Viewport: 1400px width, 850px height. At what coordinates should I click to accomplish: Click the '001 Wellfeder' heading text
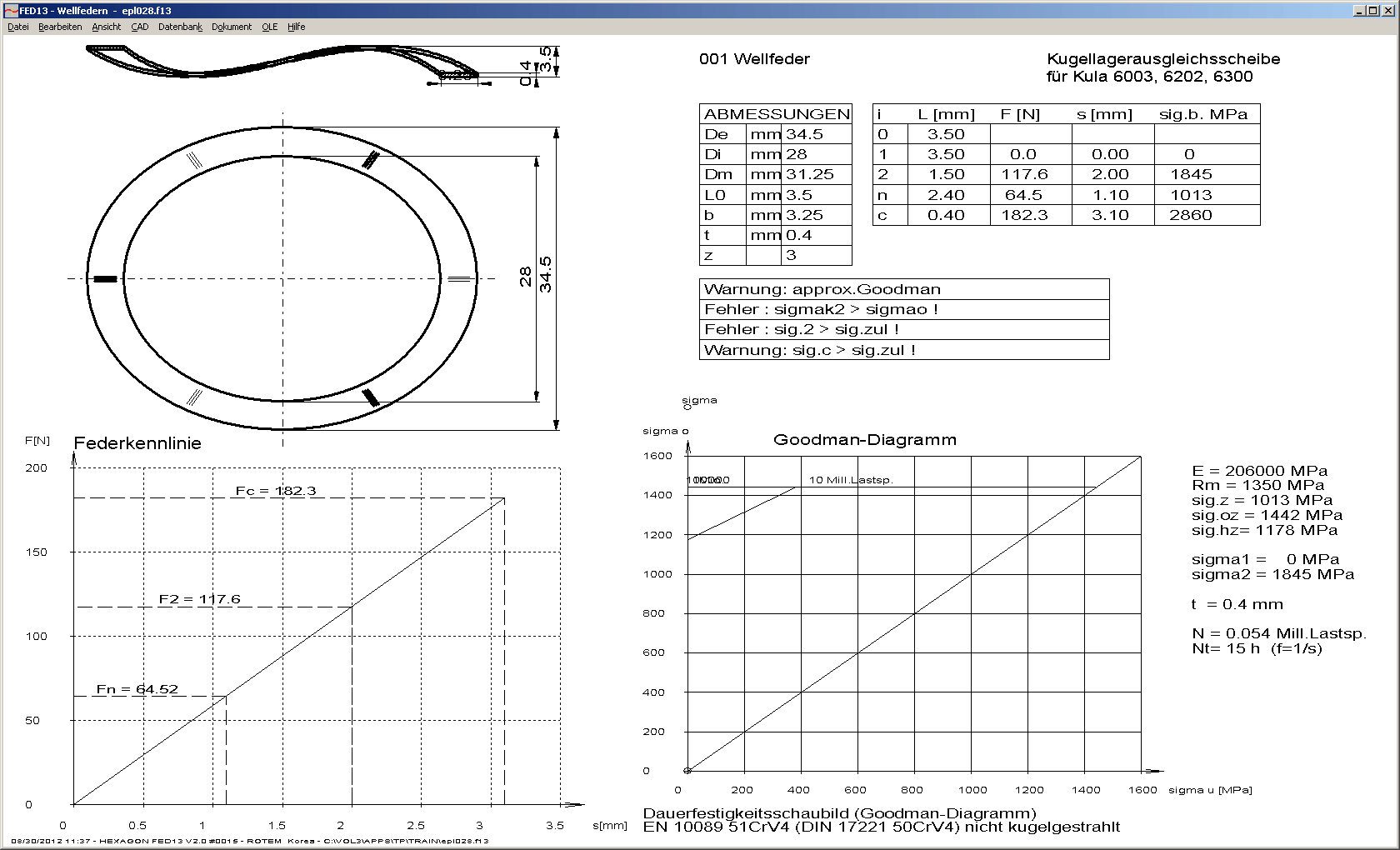tap(754, 59)
